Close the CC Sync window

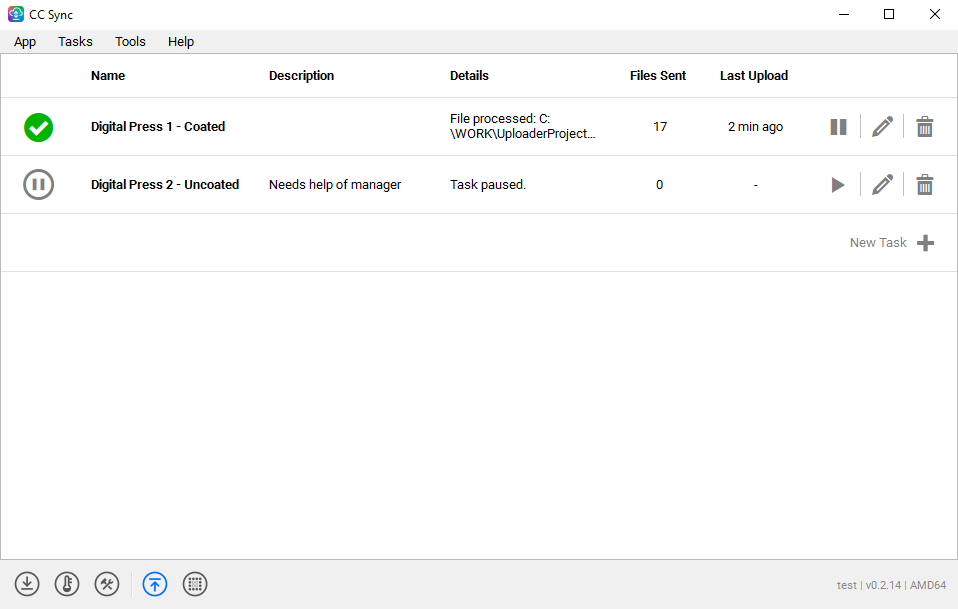pos(935,14)
